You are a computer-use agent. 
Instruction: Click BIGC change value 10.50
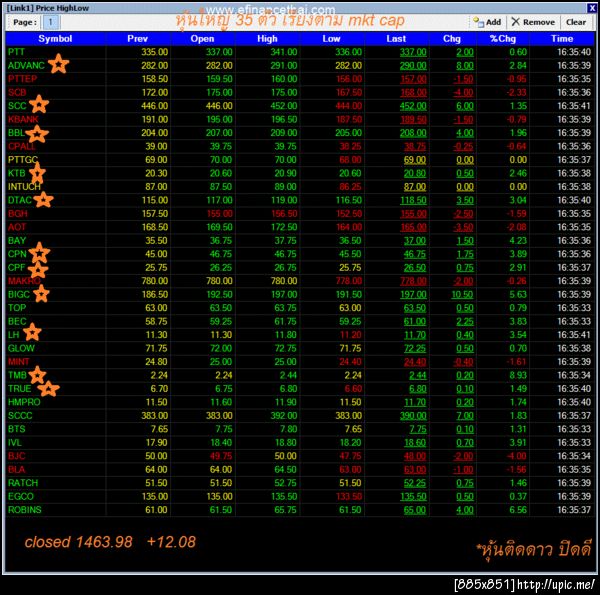(x=462, y=295)
